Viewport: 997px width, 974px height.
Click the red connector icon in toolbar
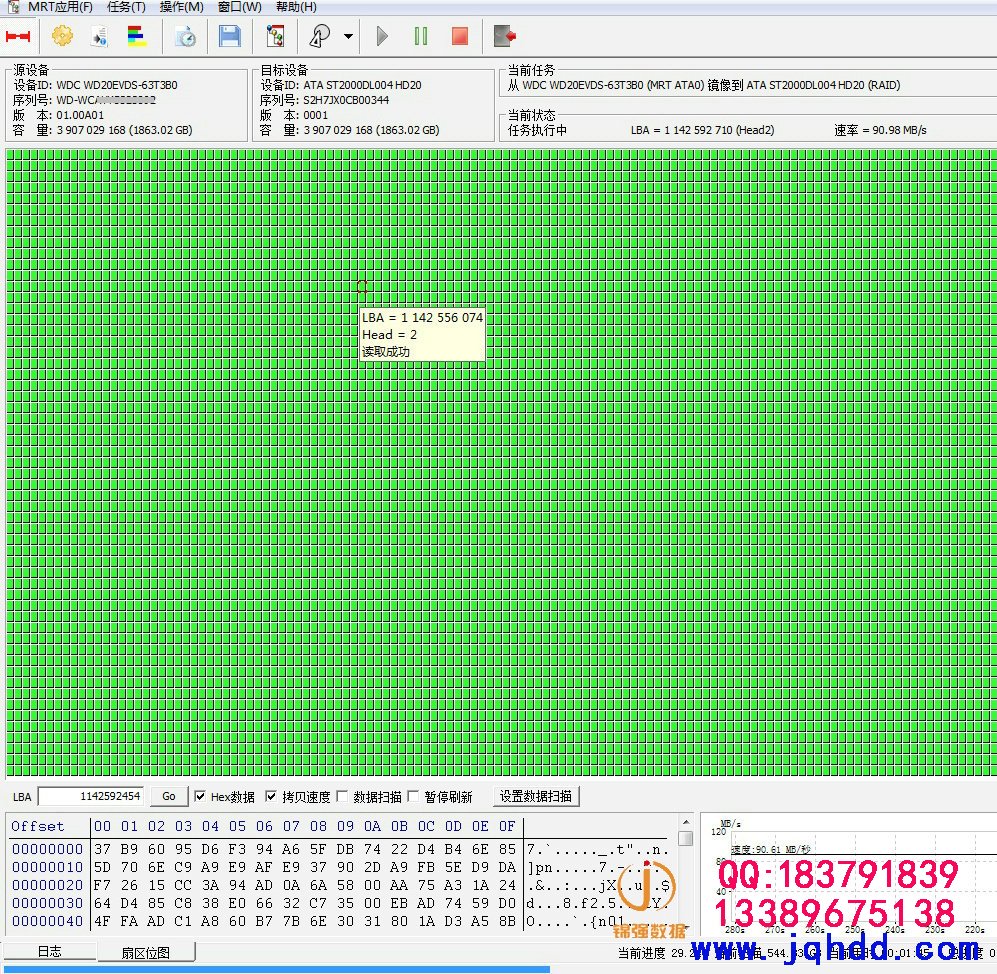tap(18, 37)
